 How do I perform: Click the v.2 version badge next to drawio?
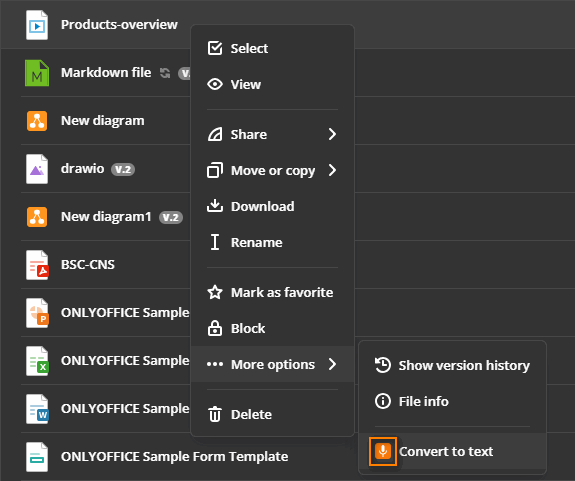point(123,169)
